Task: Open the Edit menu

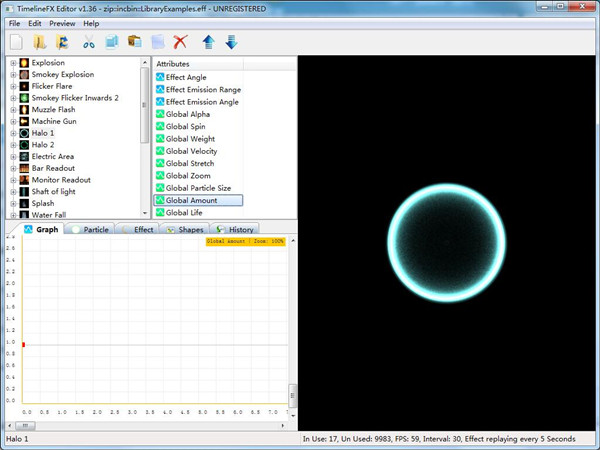Action: [x=35, y=23]
